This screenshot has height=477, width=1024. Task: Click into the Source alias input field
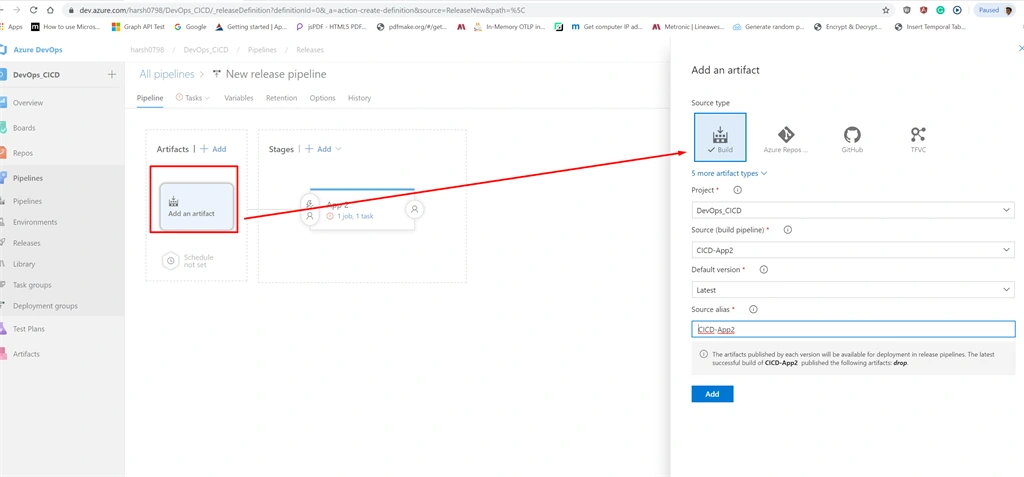coord(853,329)
